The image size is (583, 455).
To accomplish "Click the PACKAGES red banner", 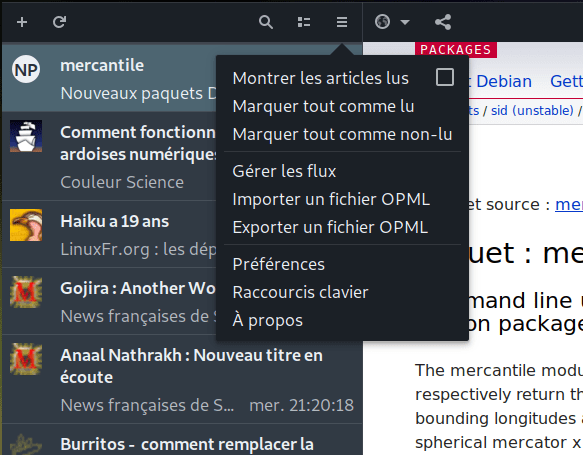I will click(456, 50).
